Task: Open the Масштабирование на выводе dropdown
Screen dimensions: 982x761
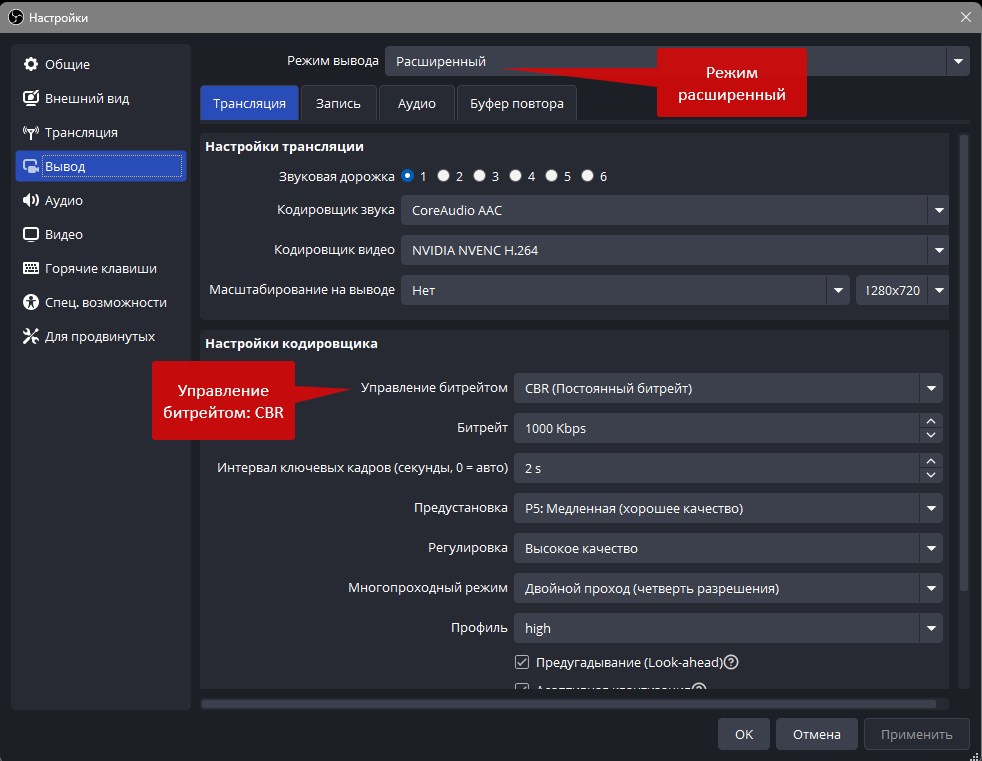Action: coord(625,290)
